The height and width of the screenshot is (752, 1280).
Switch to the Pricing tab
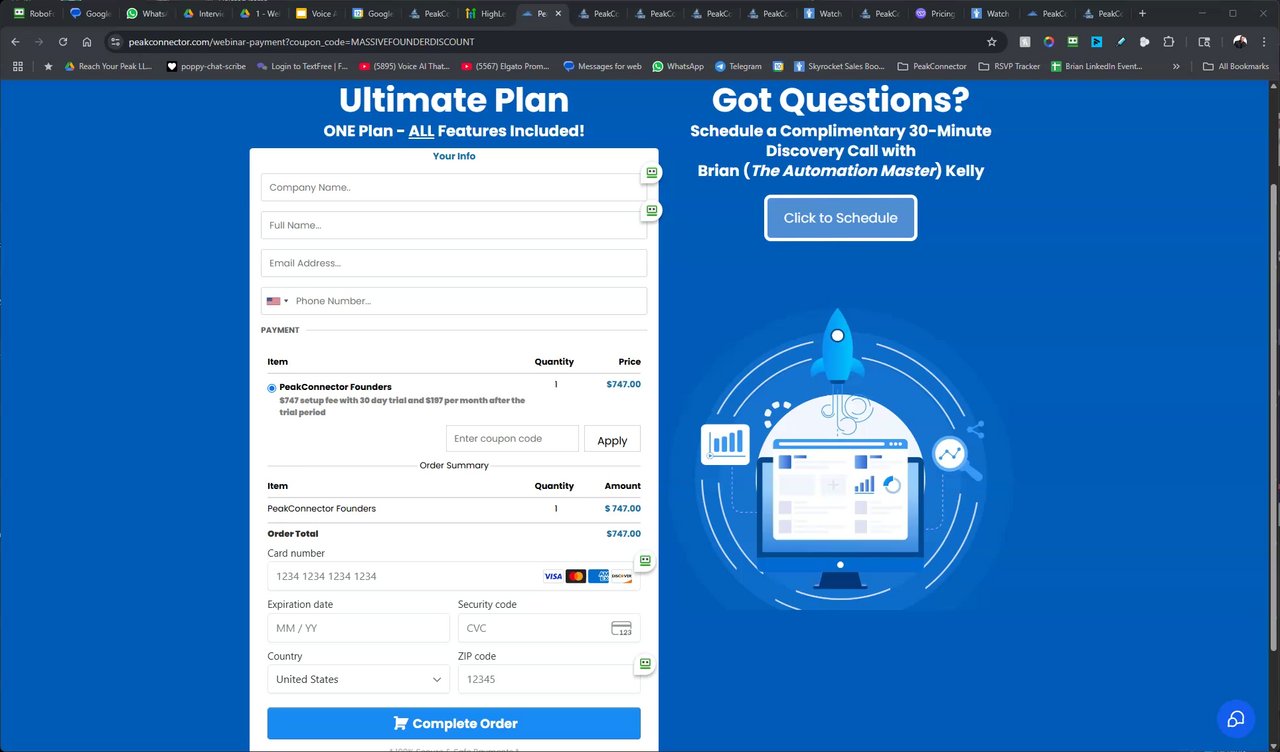click(936, 14)
